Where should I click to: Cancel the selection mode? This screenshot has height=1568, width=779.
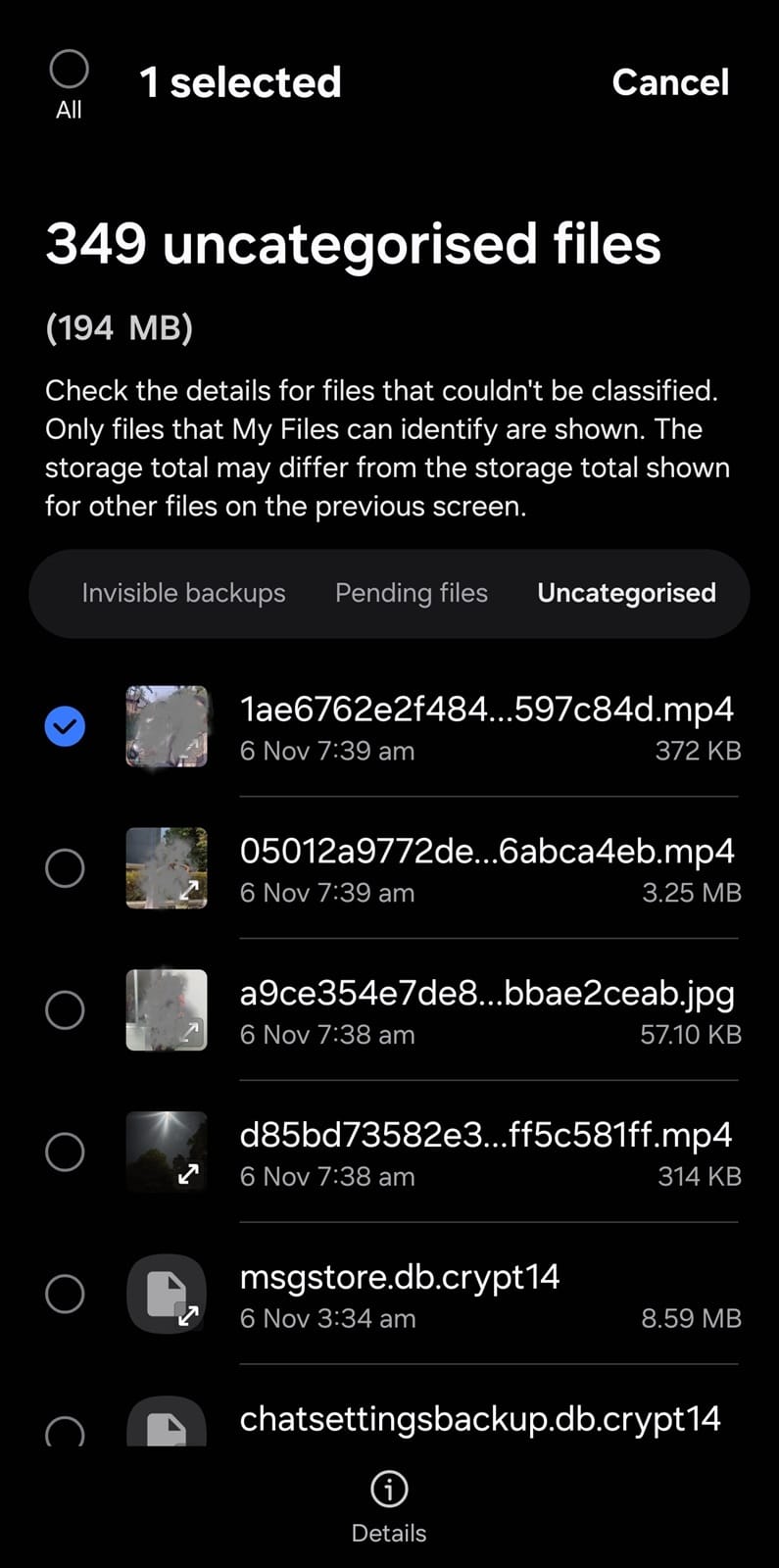(670, 82)
